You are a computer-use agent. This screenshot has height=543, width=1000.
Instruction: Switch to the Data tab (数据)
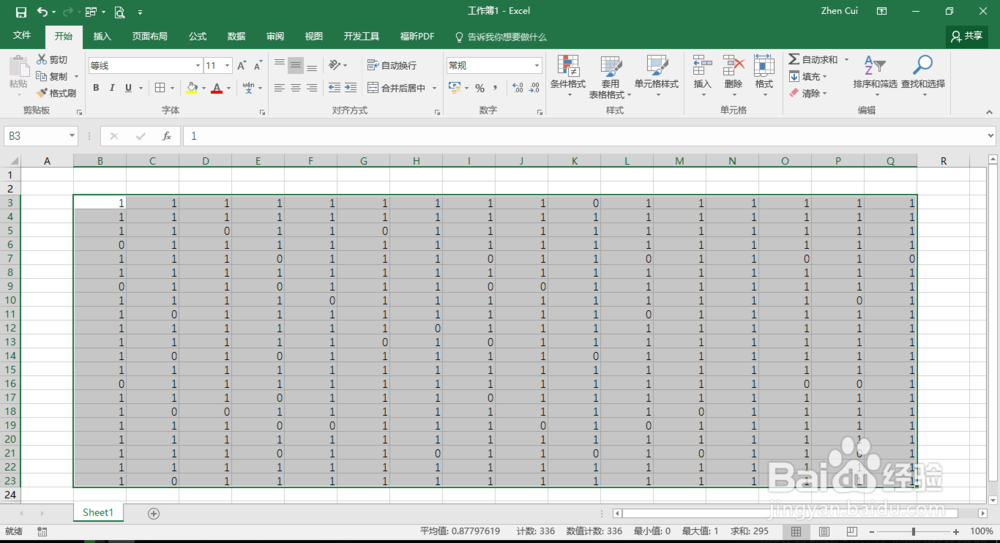pyautogui.click(x=236, y=36)
